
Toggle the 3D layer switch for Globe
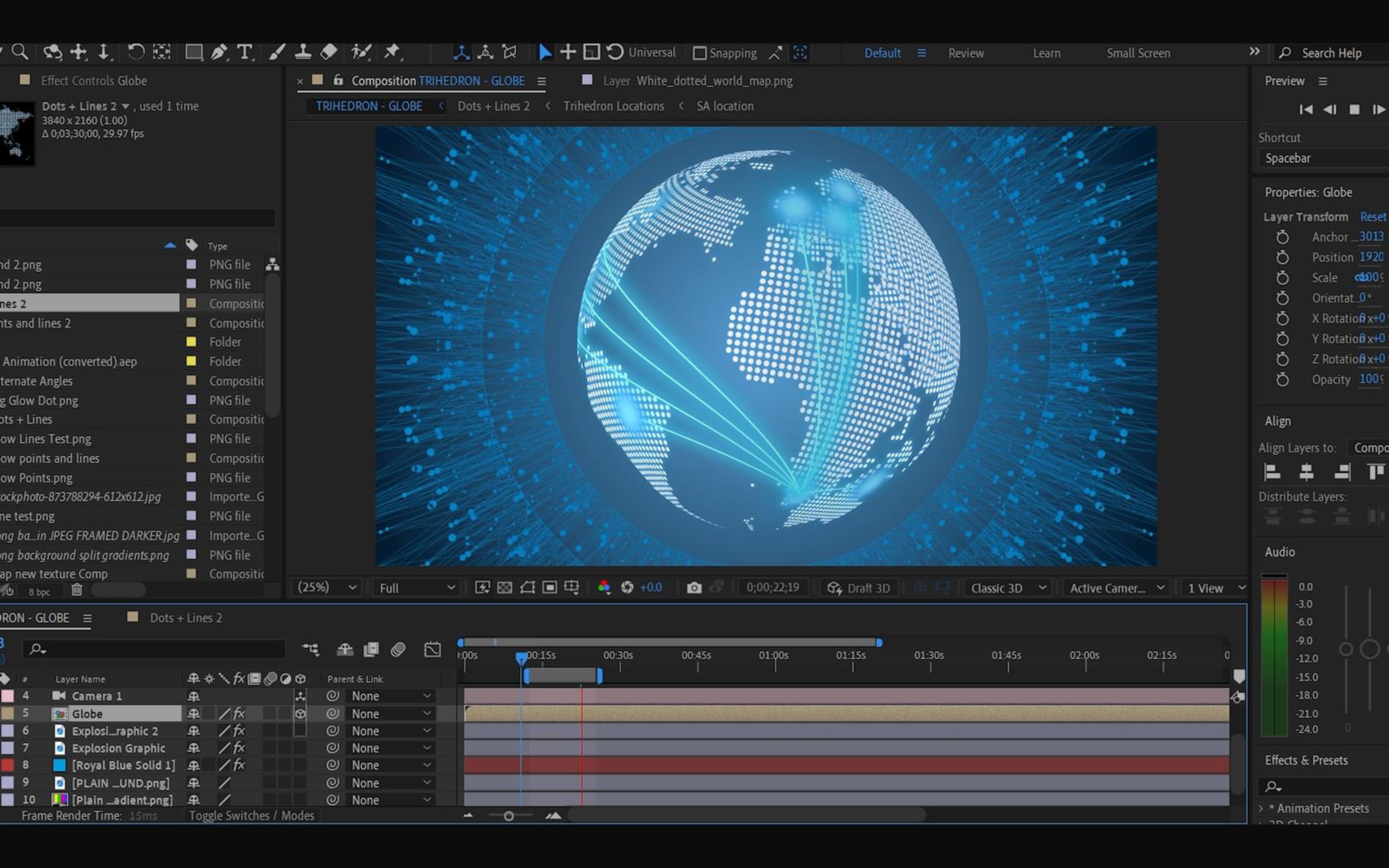point(300,714)
